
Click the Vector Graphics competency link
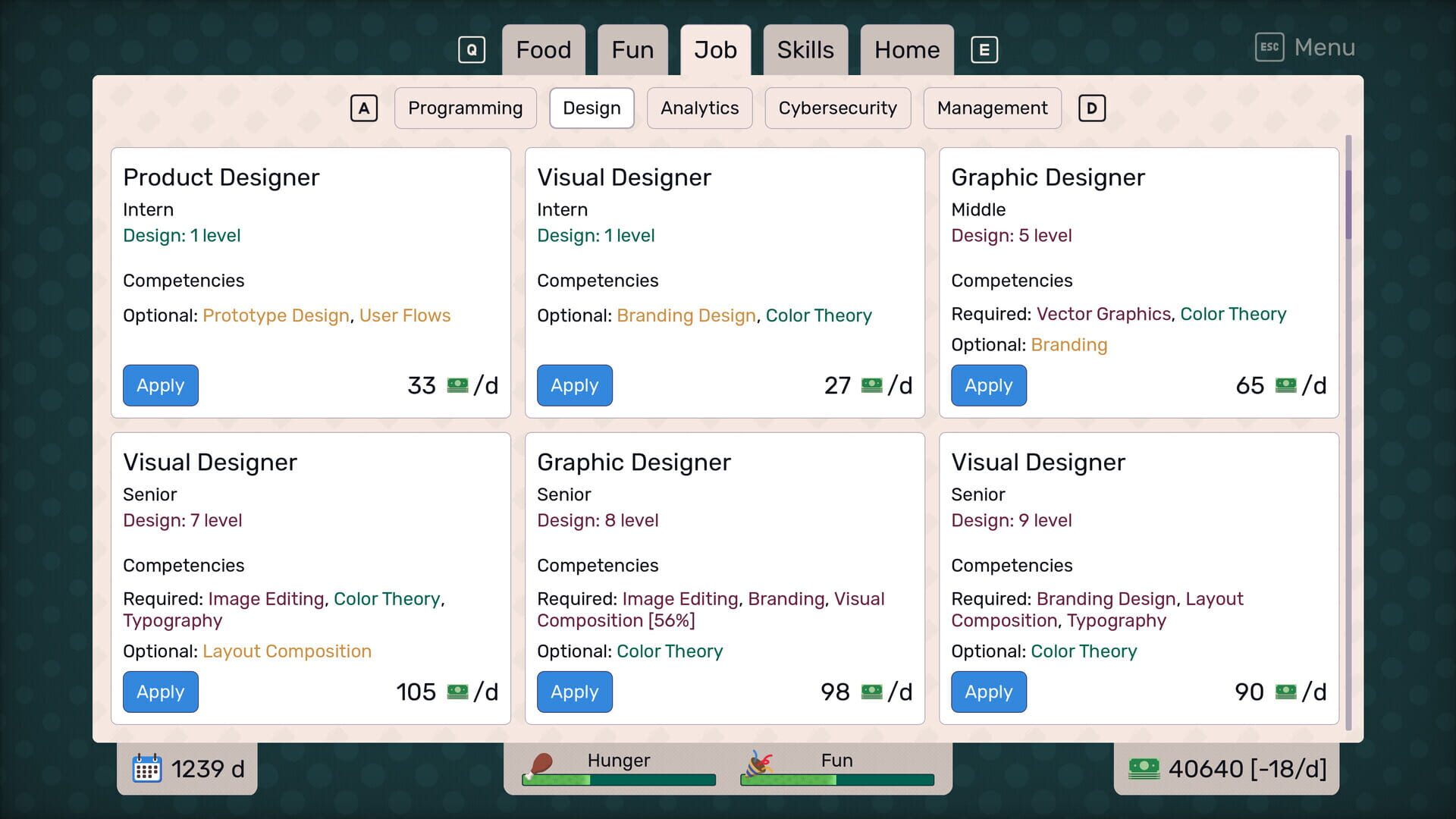(1103, 314)
